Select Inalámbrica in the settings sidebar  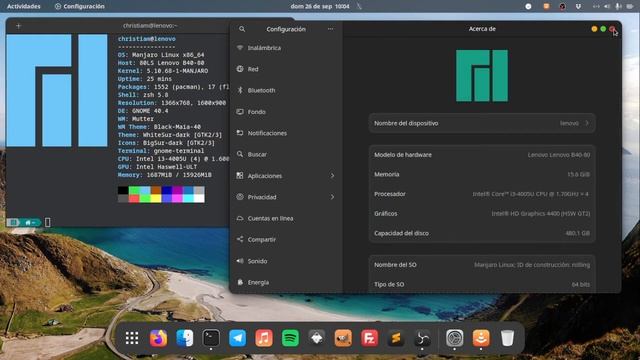coord(286,48)
